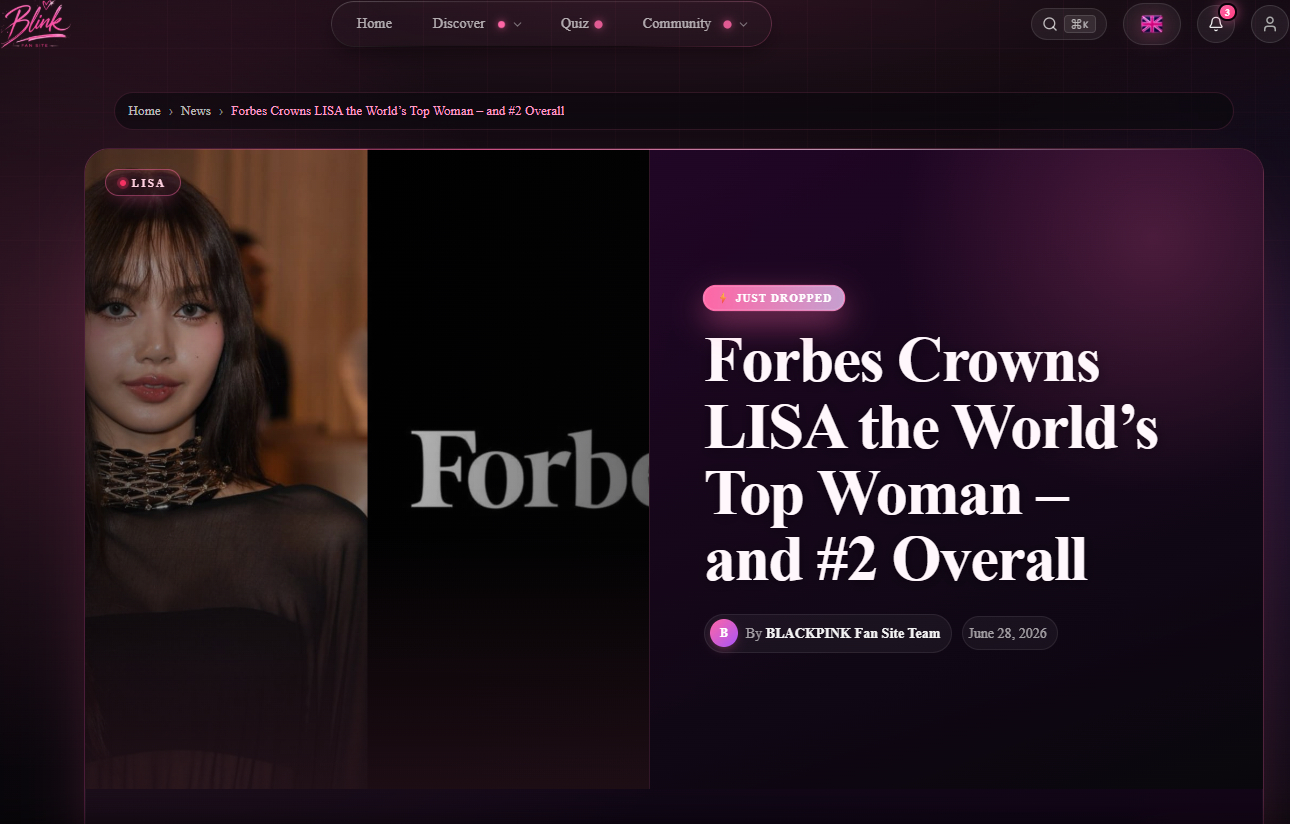This screenshot has height=824, width=1290.
Task: Click the June 28, 2026 date chip
Action: 1010,633
